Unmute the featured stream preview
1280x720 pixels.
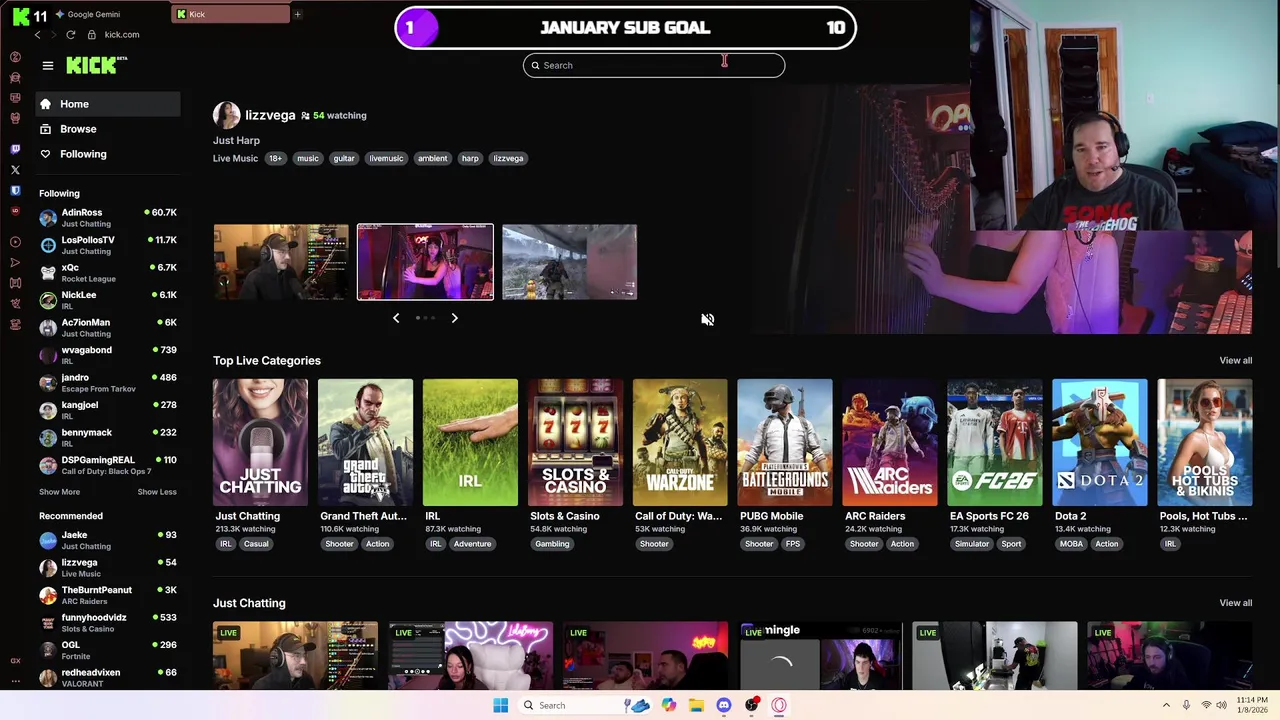(707, 320)
